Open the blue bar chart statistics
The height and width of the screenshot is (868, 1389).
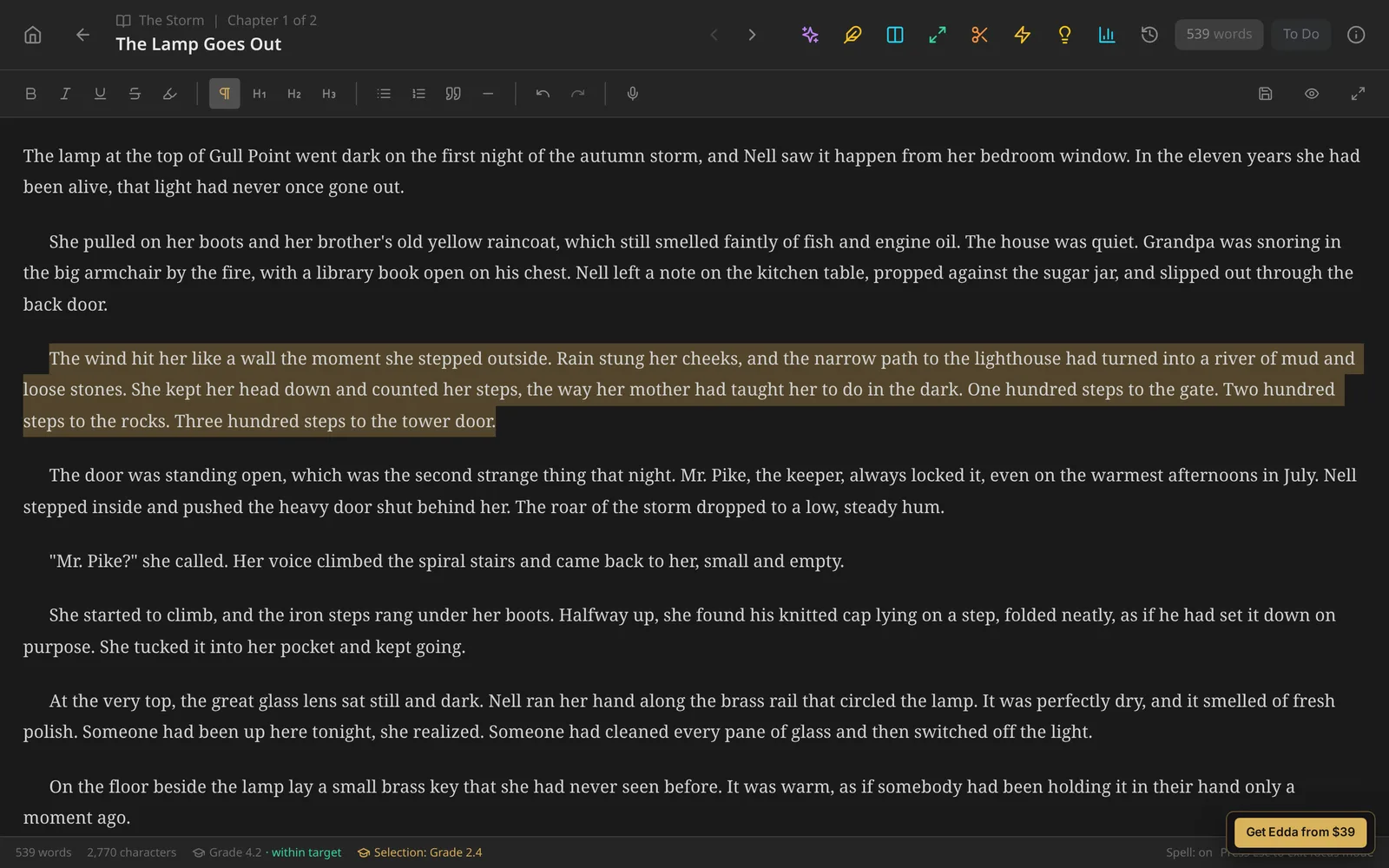tap(1107, 35)
